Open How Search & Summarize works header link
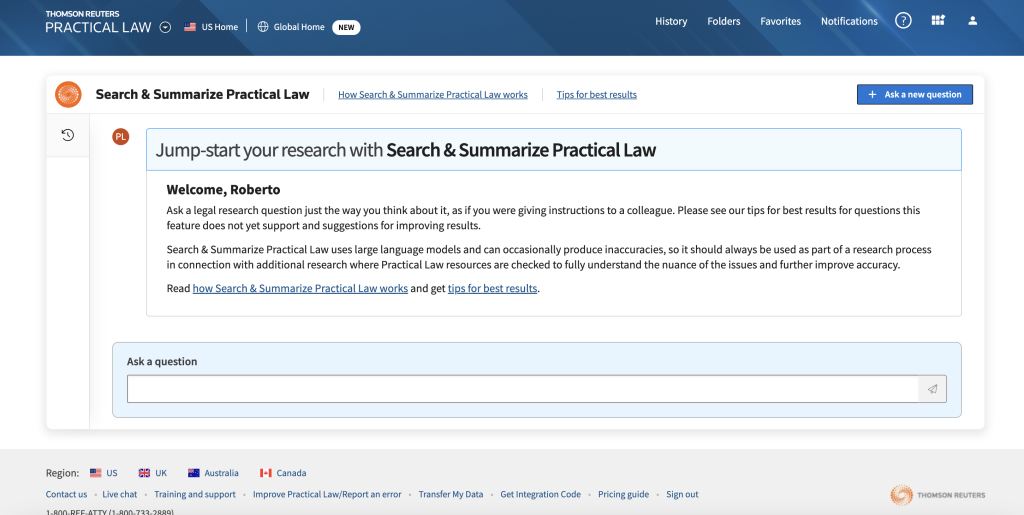The width and height of the screenshot is (1024, 515). click(x=432, y=95)
